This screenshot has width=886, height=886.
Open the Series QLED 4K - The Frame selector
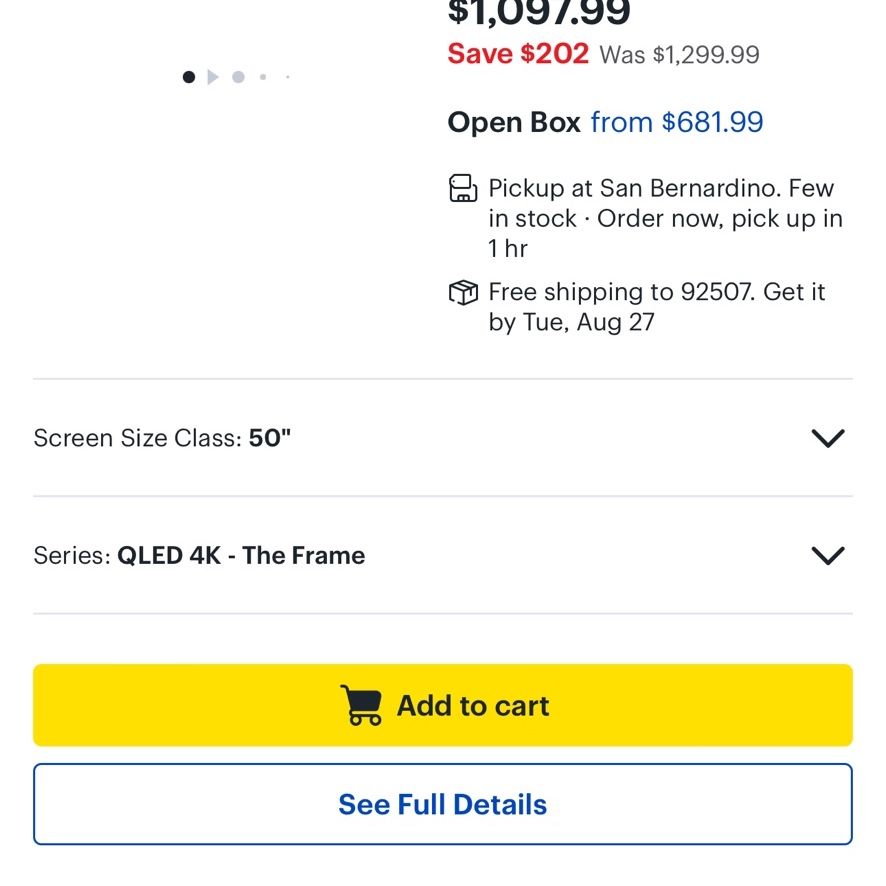[443, 555]
